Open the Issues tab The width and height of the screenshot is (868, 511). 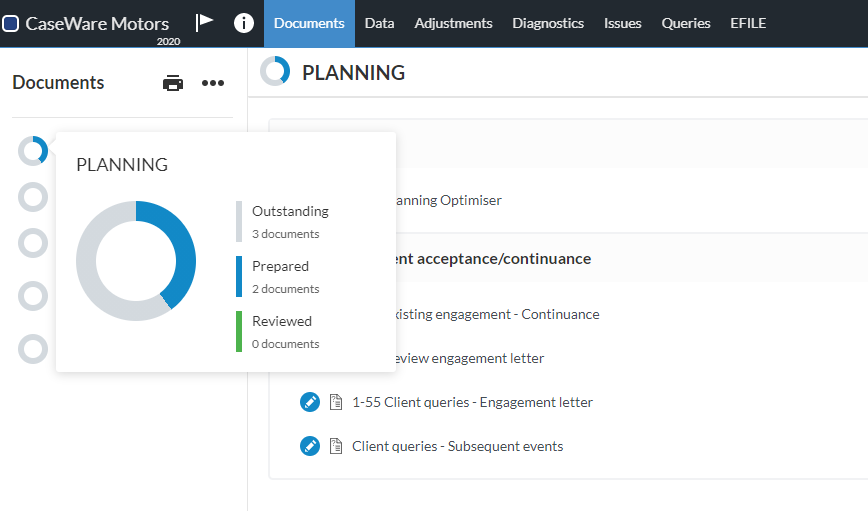tap(623, 23)
